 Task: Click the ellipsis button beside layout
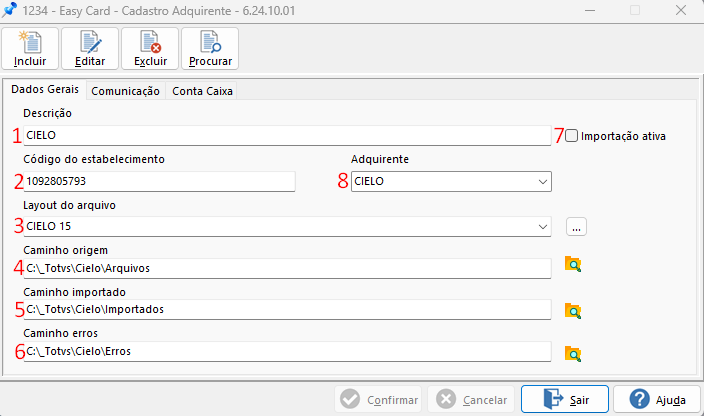tap(576, 227)
